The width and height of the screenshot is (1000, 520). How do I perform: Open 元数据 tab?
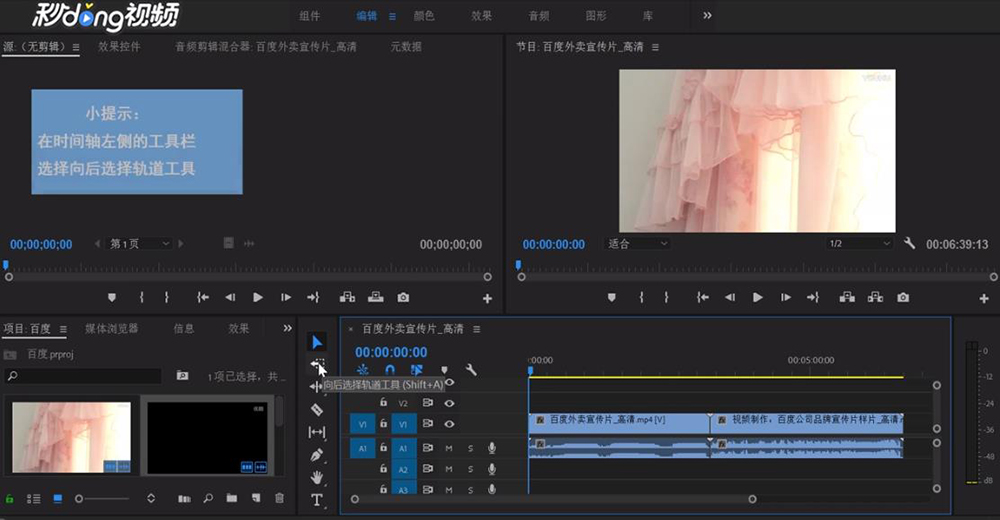[x=406, y=47]
